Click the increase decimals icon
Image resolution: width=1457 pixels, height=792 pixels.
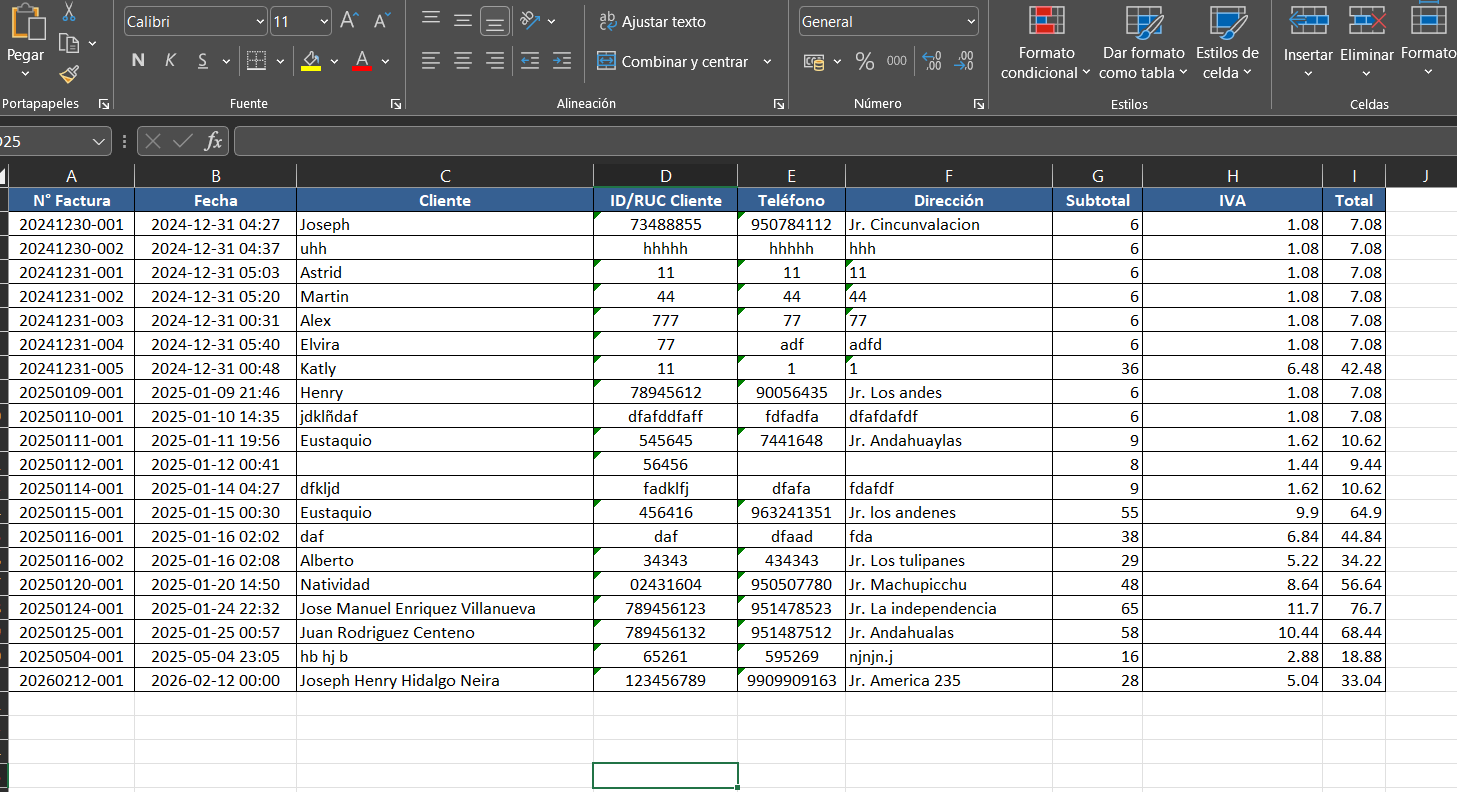(930, 60)
